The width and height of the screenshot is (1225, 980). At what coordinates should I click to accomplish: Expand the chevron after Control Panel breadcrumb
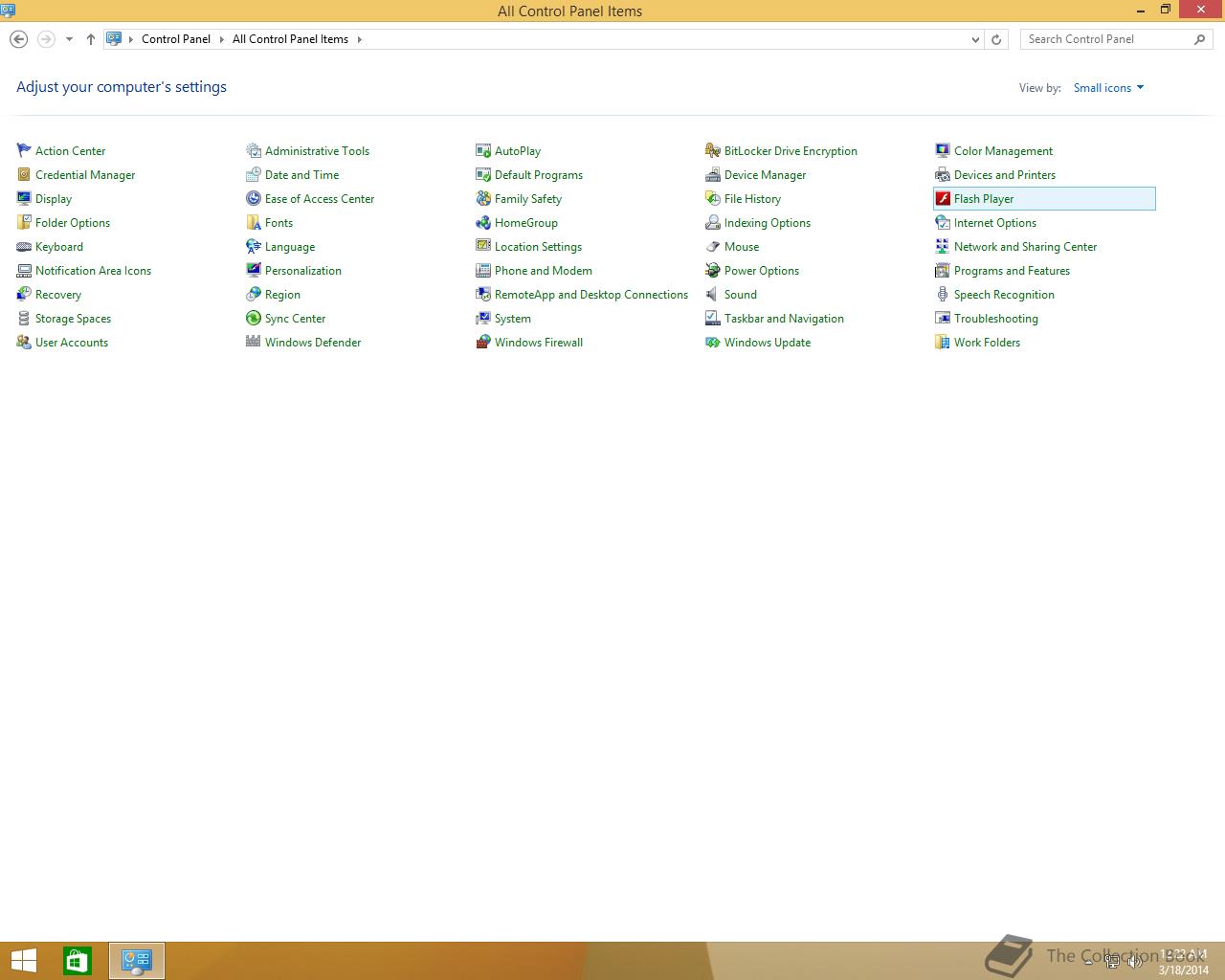point(222,39)
